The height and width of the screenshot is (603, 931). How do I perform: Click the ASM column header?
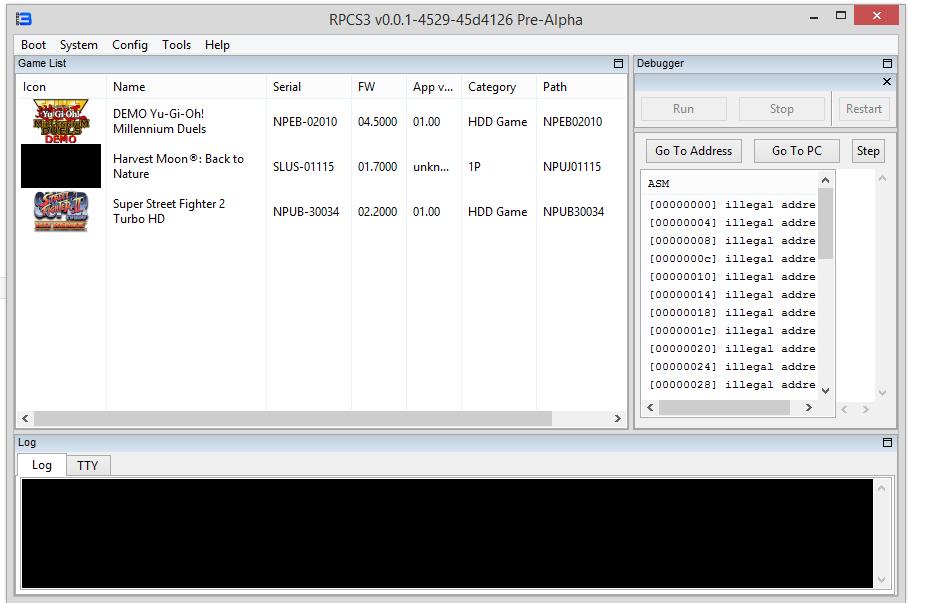point(658,183)
